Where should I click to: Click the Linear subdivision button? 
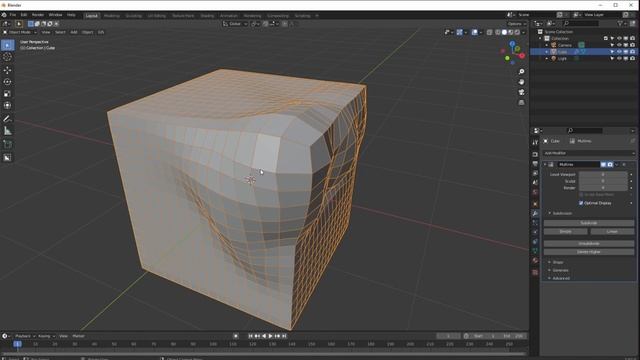pos(612,231)
